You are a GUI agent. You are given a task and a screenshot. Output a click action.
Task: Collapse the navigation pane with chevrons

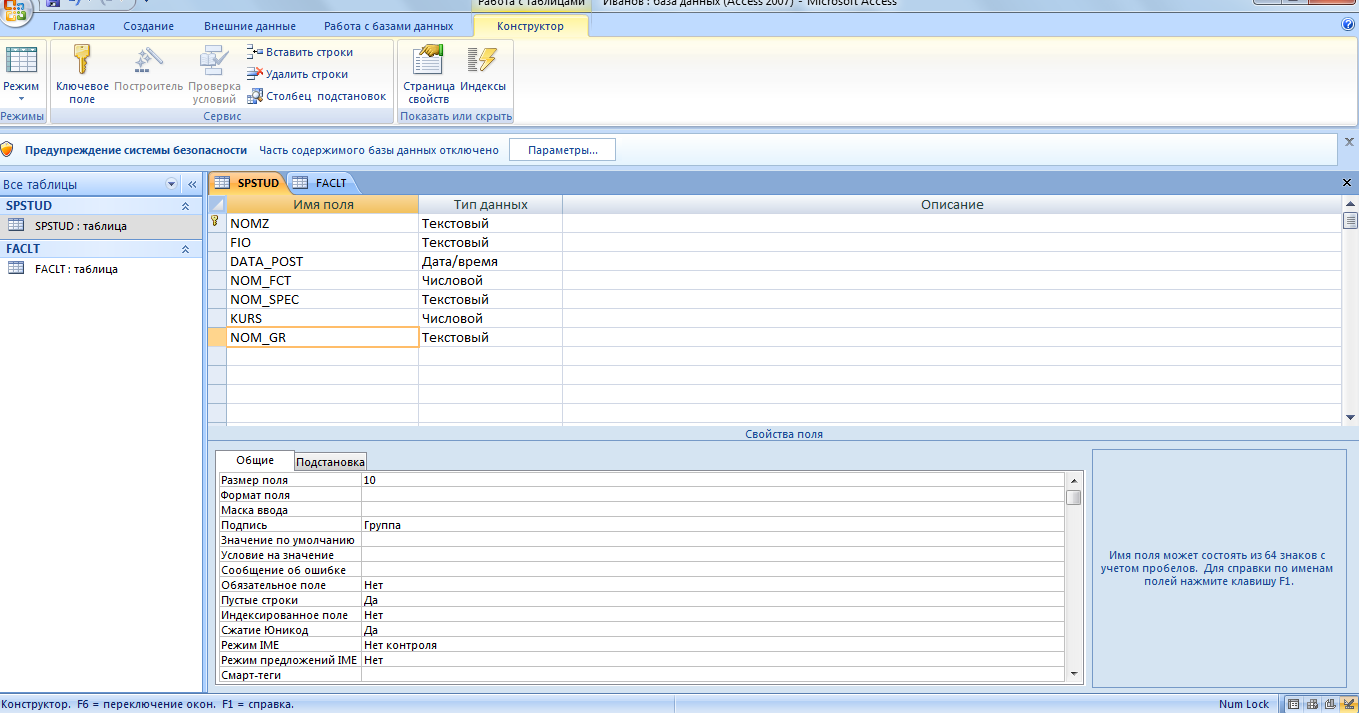tap(192, 185)
